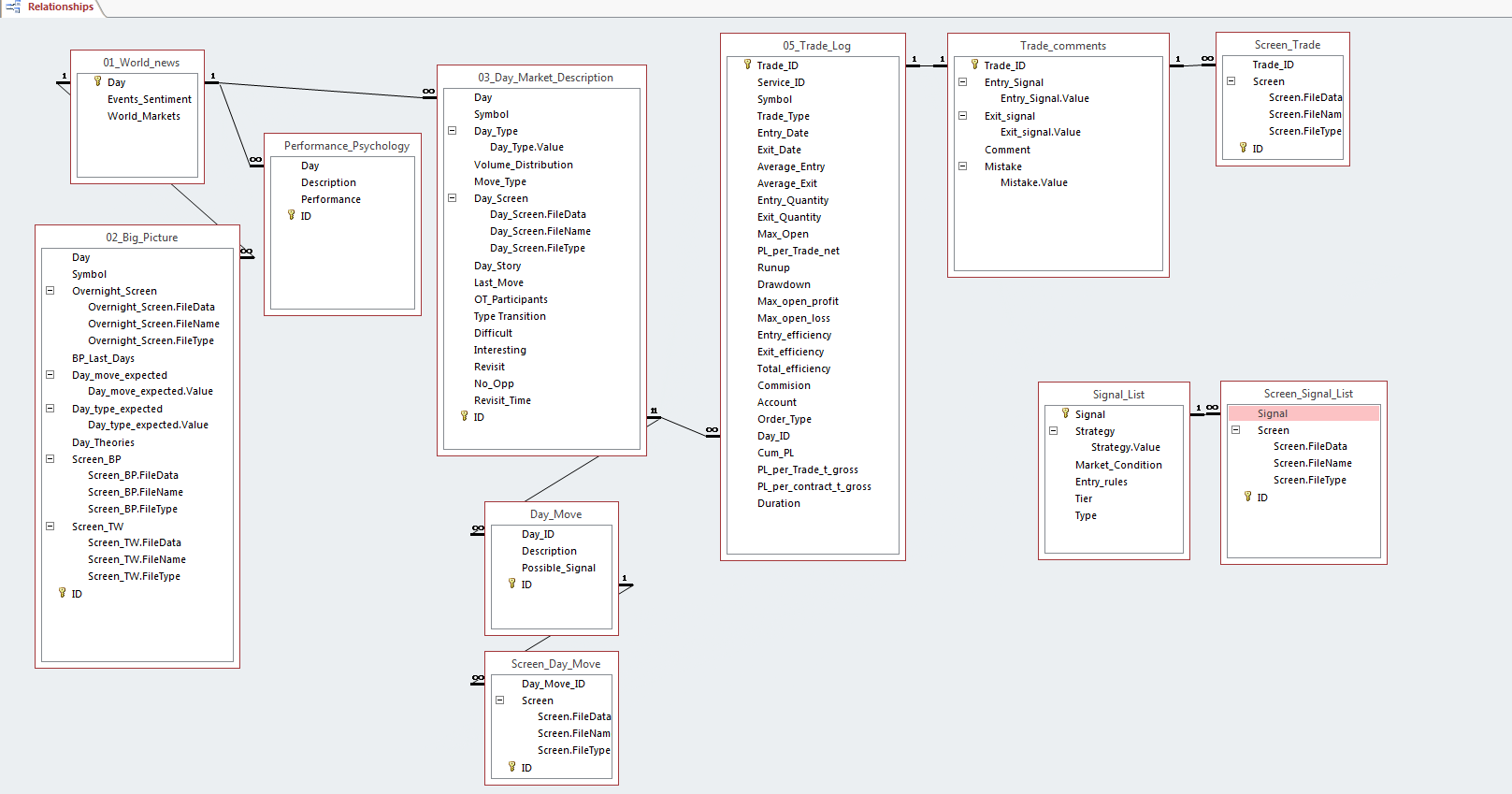Collapse Mistake field in Trade_comments
Image resolution: width=1512 pixels, height=794 pixels.
(962, 166)
